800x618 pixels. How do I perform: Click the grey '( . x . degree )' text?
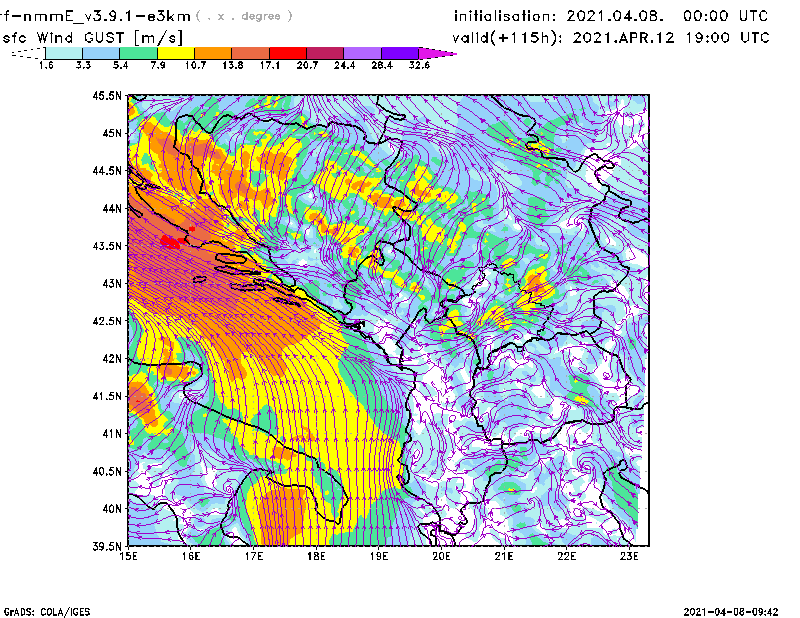tap(244, 16)
